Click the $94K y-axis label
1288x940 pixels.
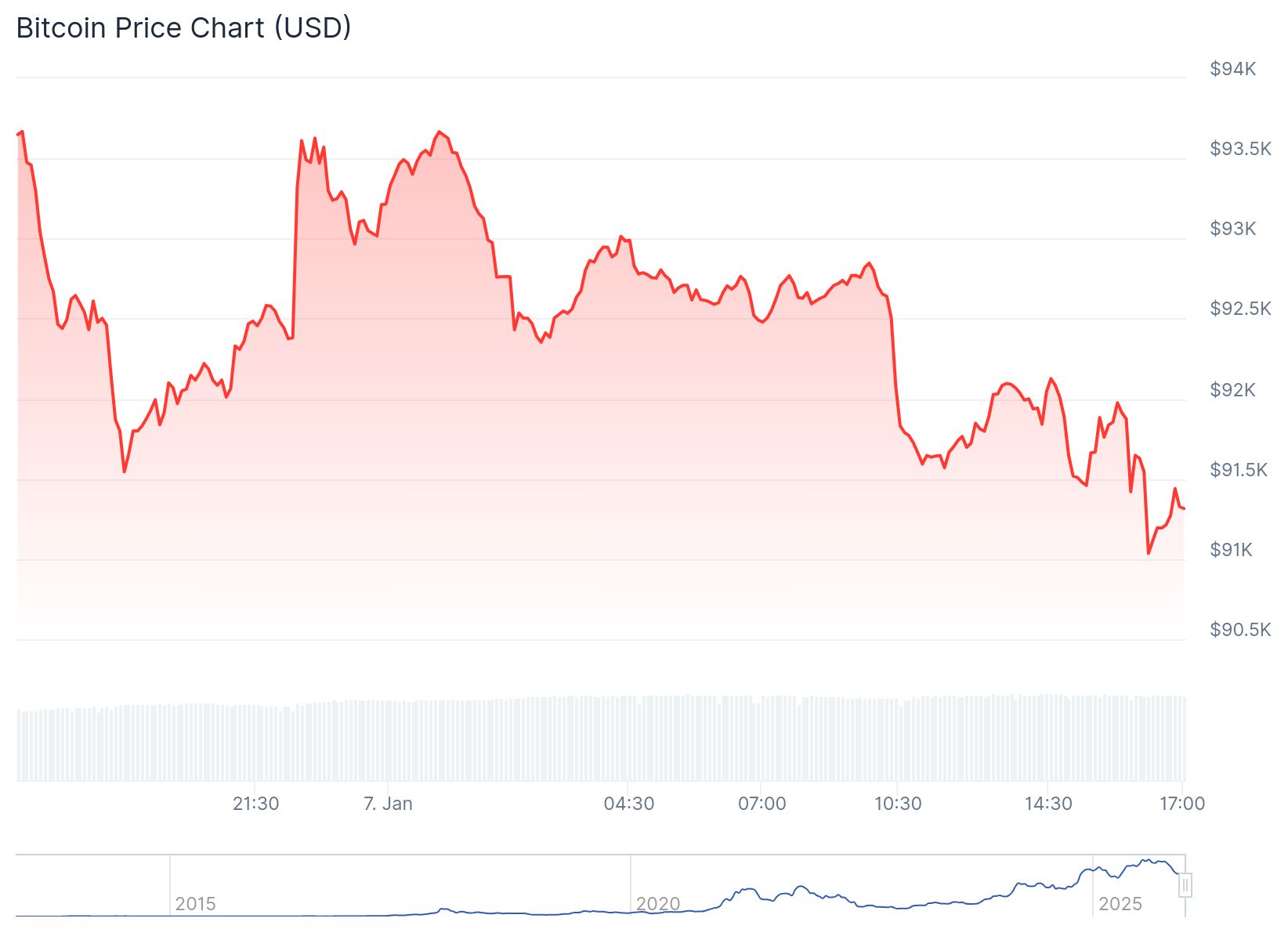[1232, 69]
